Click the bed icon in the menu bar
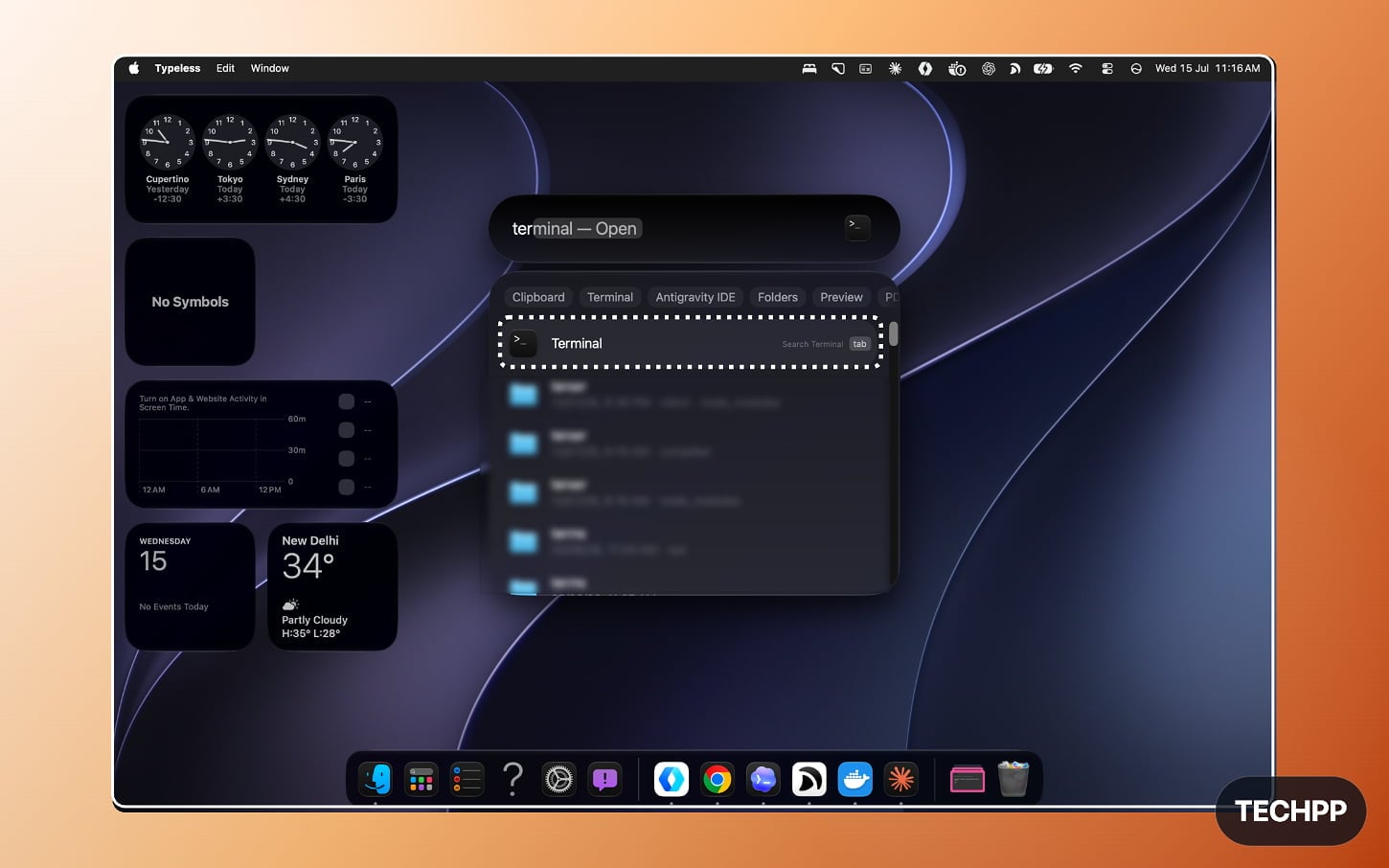1389x868 pixels. coord(809,68)
